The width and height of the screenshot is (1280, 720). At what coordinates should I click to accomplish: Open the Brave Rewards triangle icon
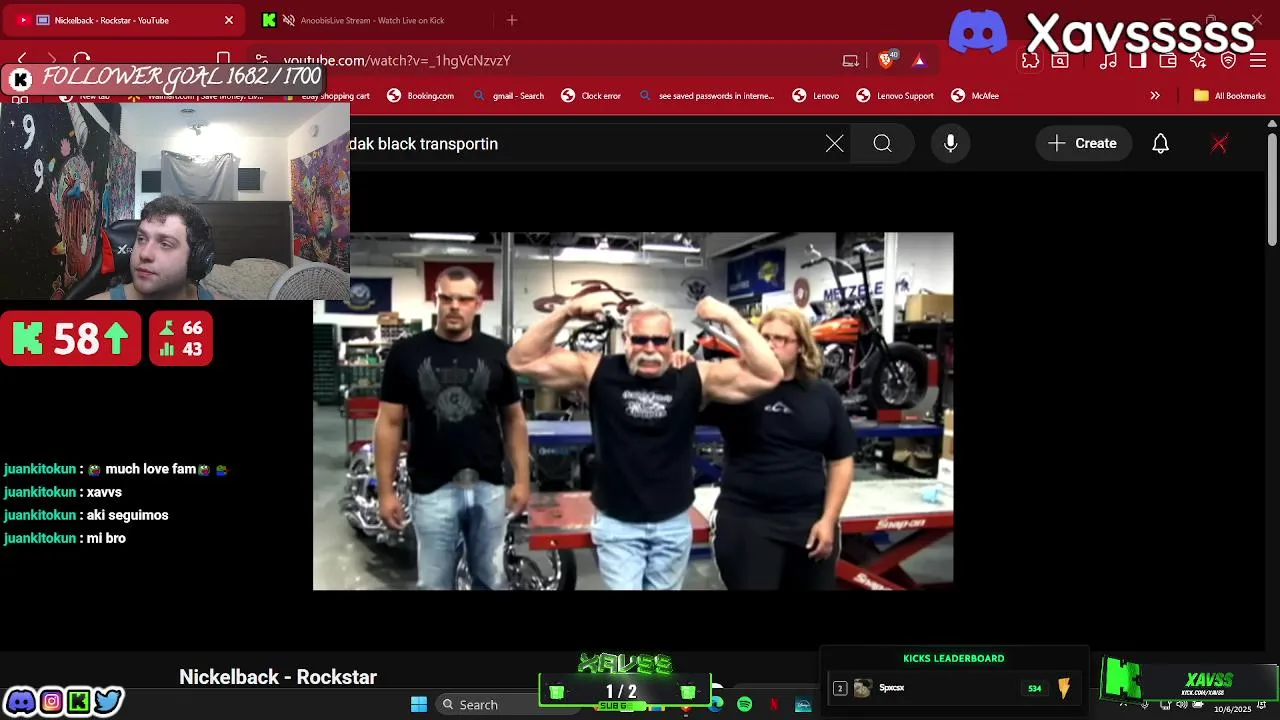[919, 61]
